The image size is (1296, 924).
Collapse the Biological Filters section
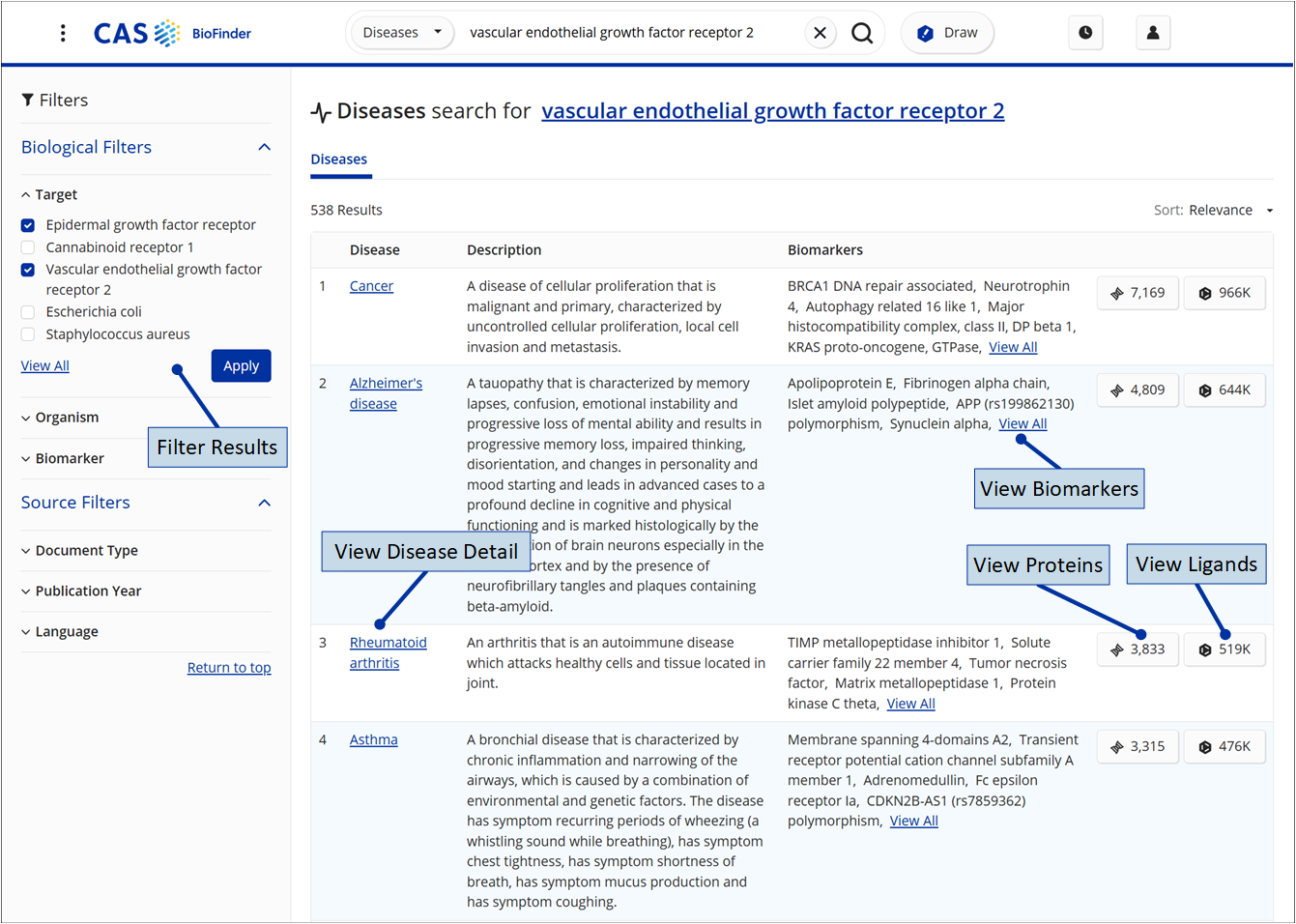coord(264,147)
